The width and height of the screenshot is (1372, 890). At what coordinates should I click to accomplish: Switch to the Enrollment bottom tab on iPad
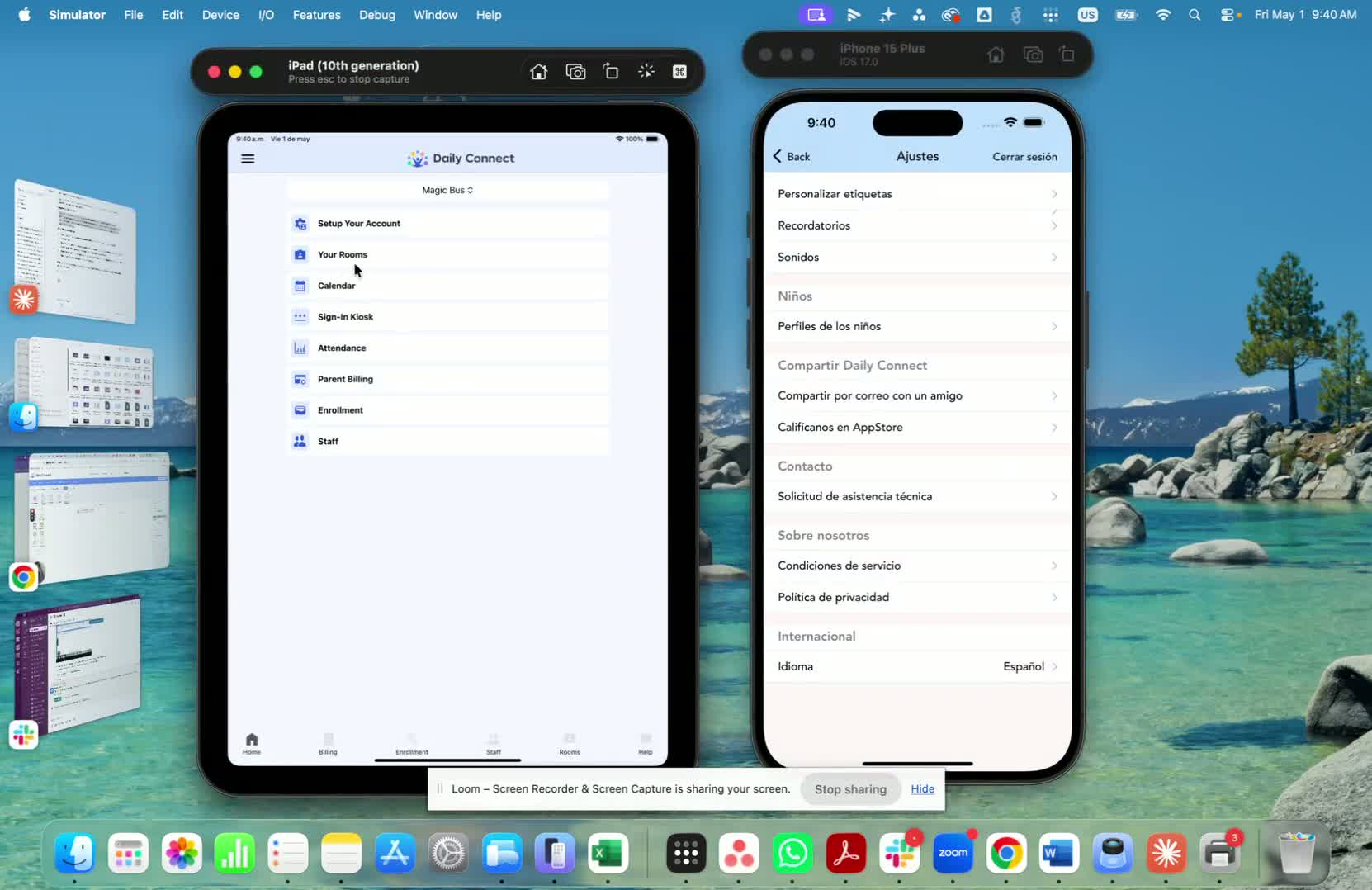[411, 744]
